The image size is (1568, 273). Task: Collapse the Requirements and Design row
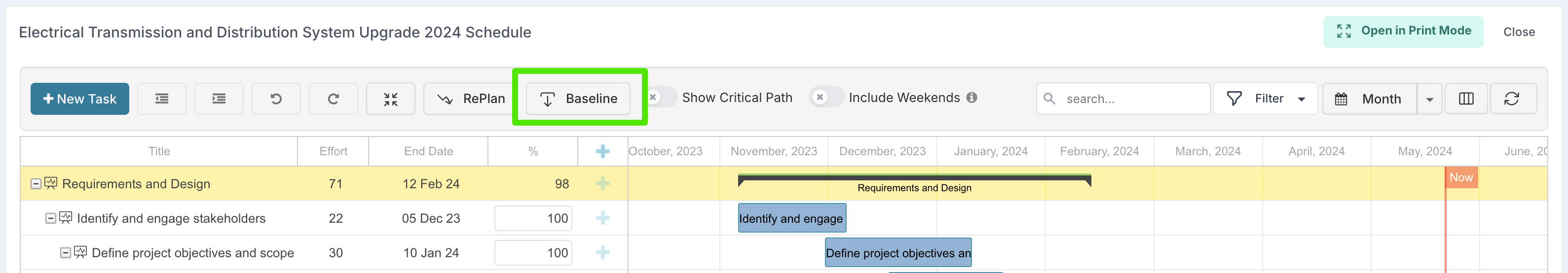pos(36,184)
